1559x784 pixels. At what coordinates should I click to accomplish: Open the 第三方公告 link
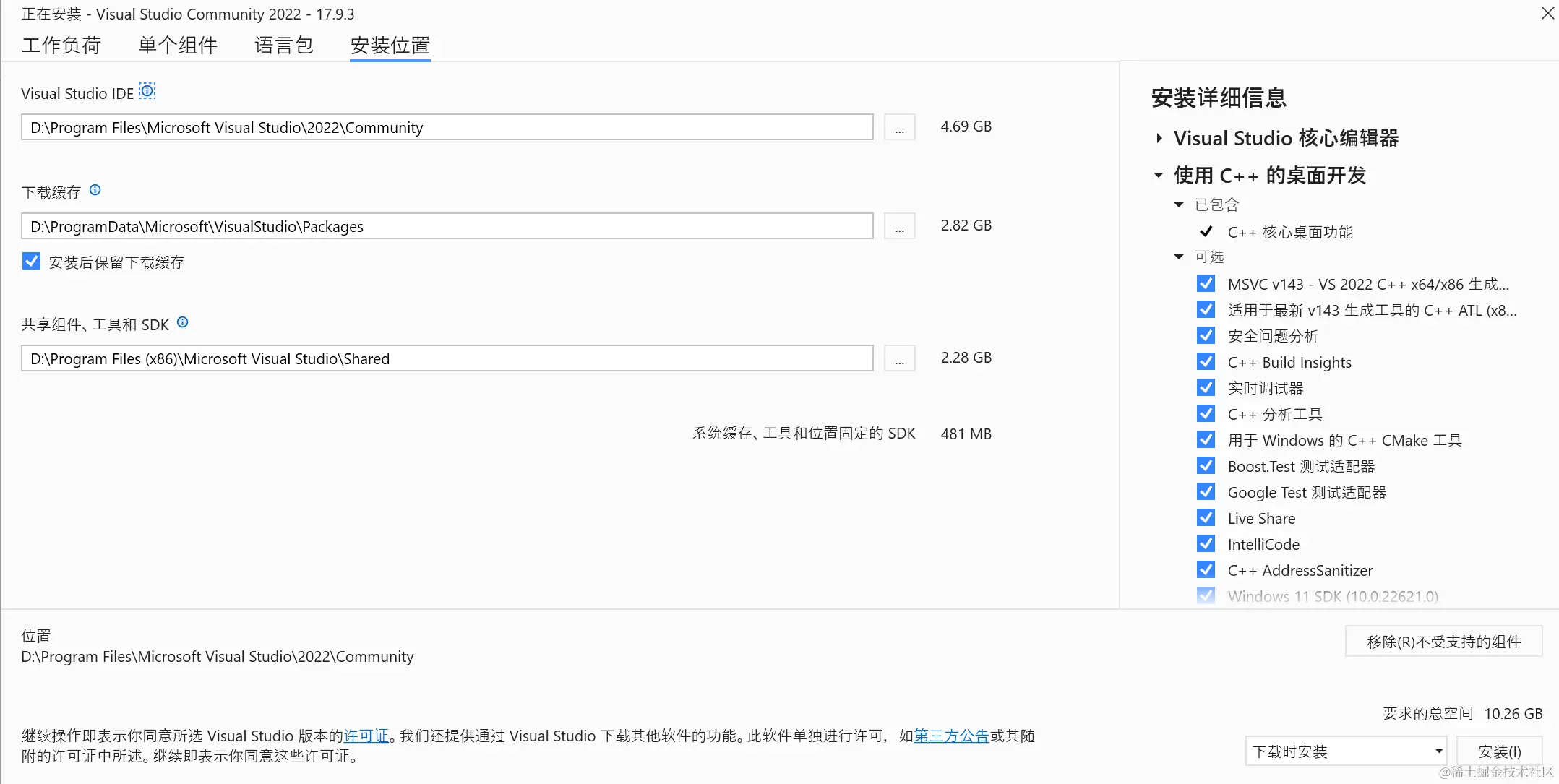point(951,736)
